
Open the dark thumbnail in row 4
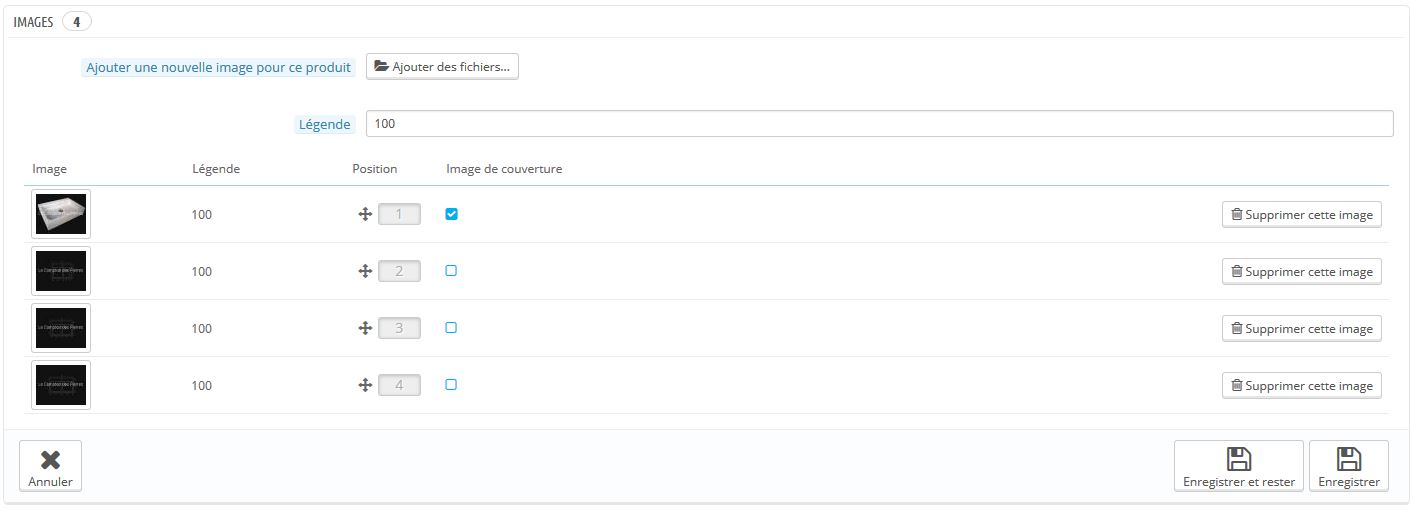tap(61, 385)
